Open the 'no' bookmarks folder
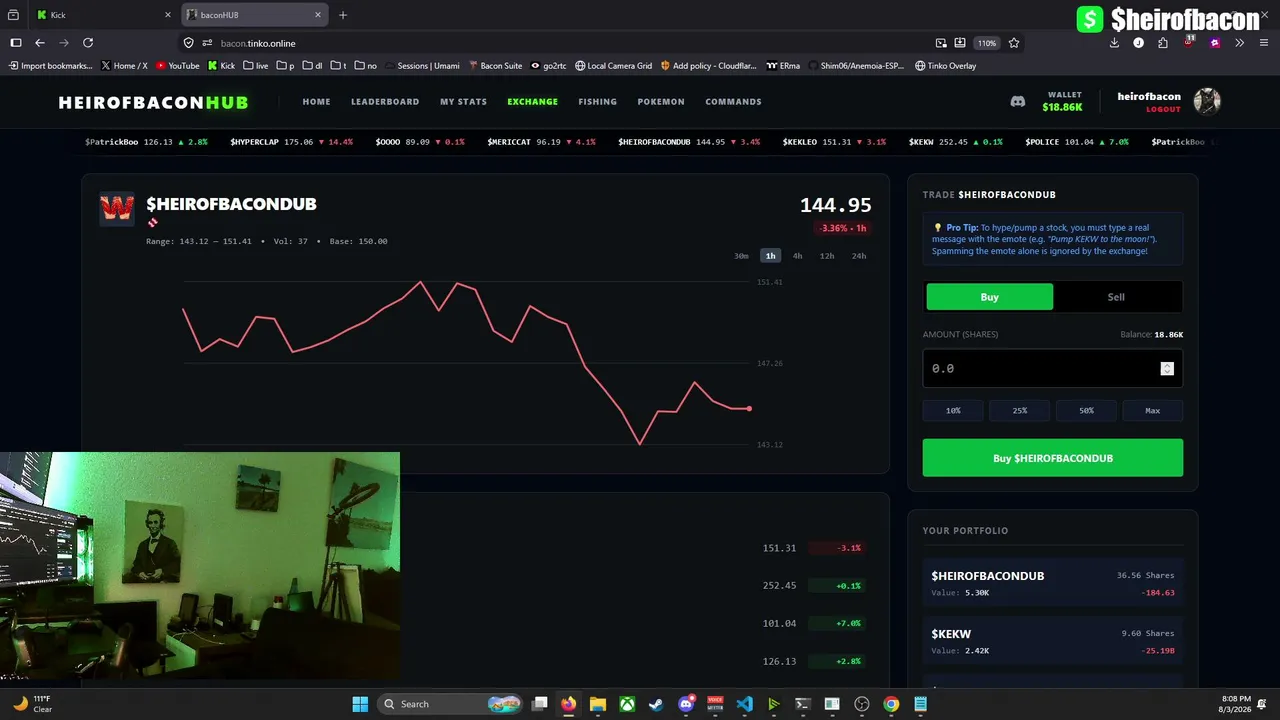This screenshot has width=1280, height=720. tap(366, 66)
